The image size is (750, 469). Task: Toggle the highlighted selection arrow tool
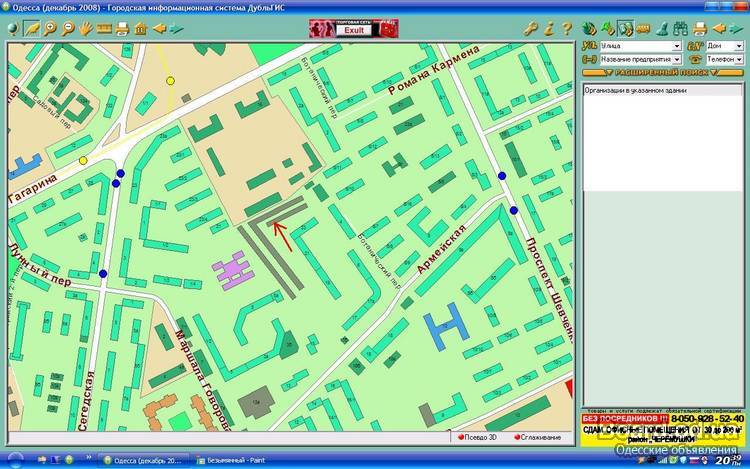coord(32,28)
